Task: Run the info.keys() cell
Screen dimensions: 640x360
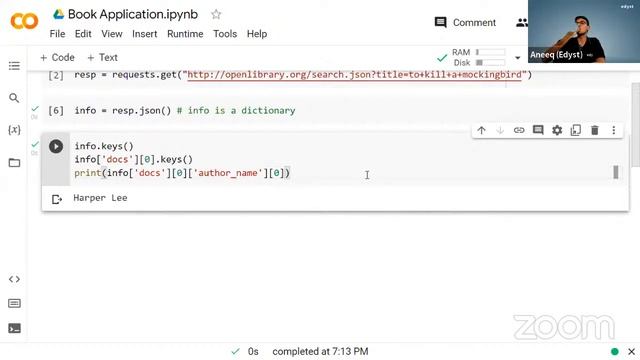Action: (x=56, y=146)
